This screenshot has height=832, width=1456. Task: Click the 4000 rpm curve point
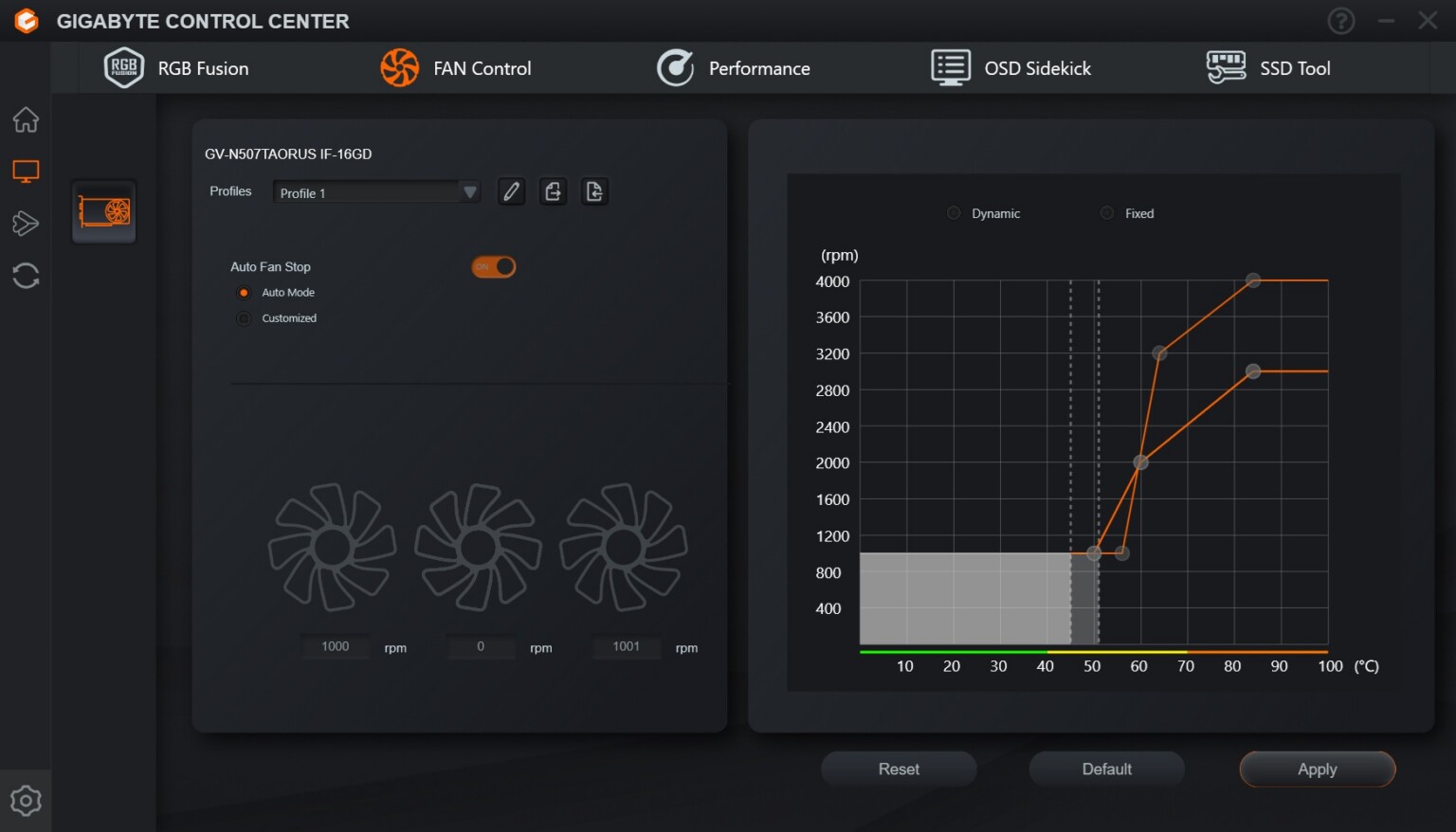[x=1253, y=280]
